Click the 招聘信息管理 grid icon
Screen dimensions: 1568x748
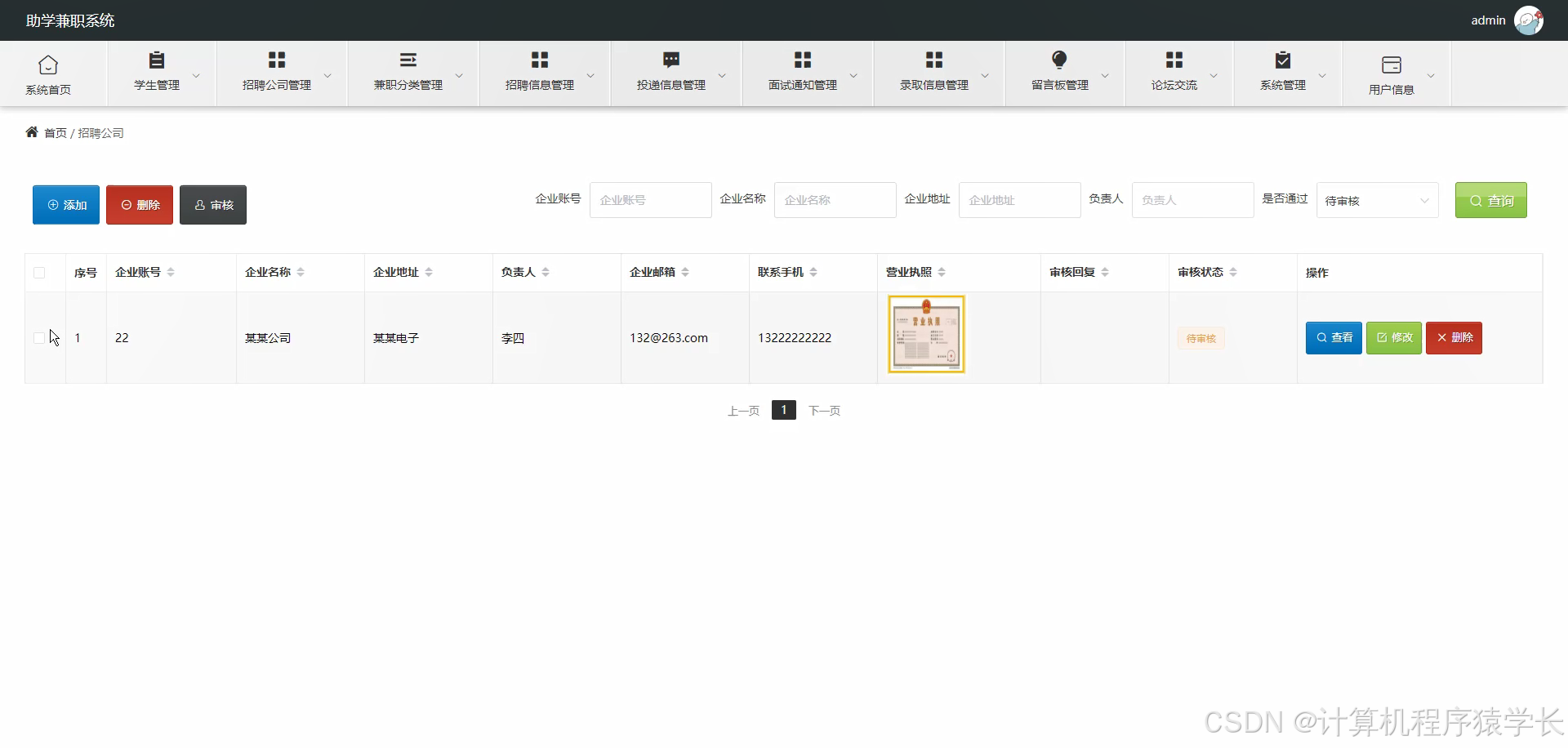click(540, 60)
